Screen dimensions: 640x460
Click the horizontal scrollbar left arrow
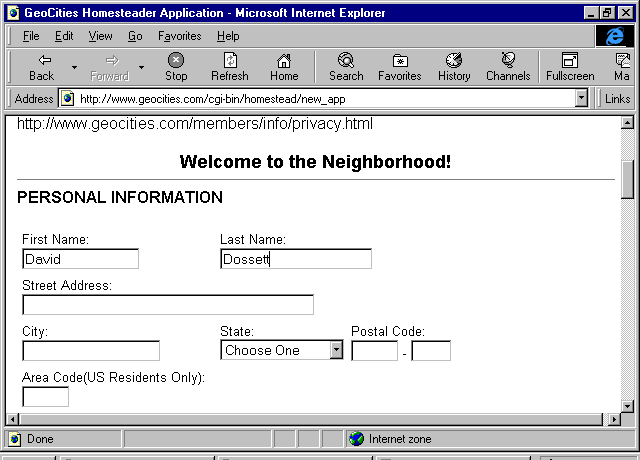[x=13, y=419]
